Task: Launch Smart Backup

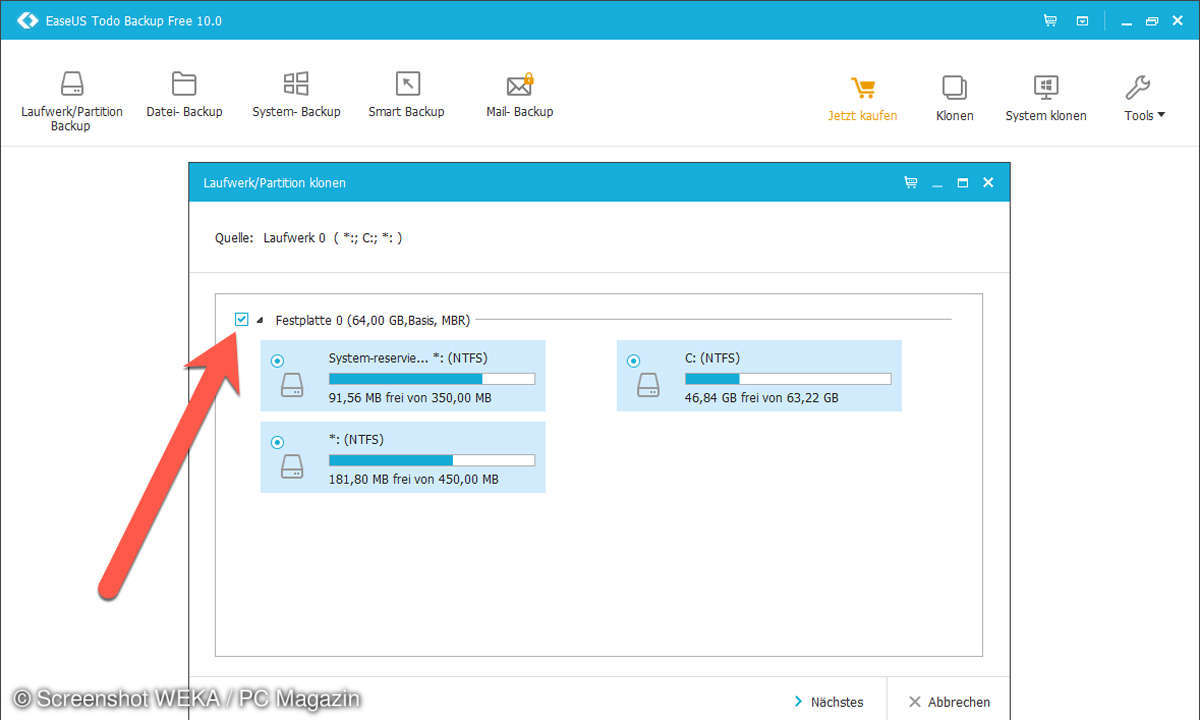Action: tap(406, 96)
